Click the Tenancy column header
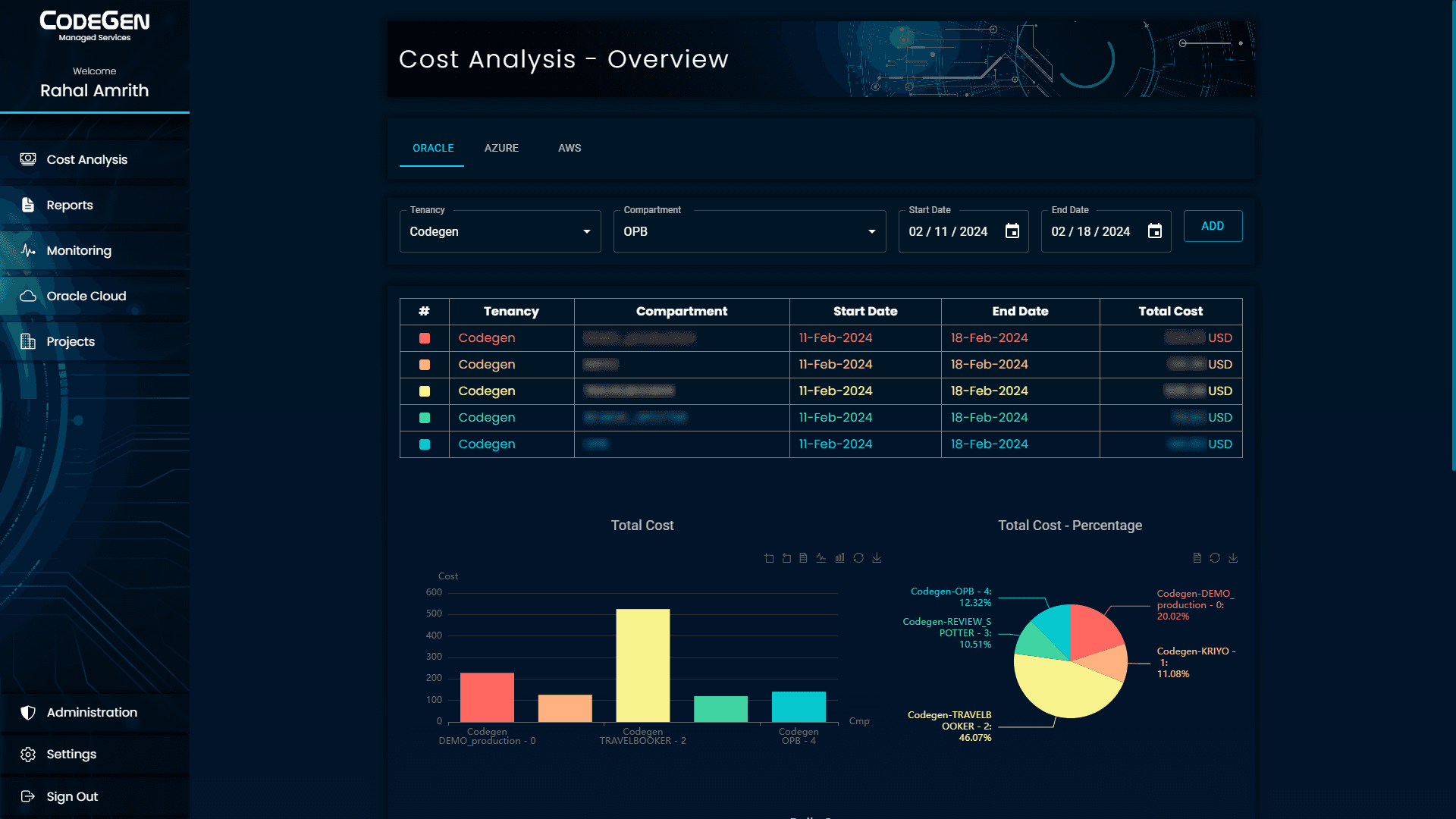This screenshot has width=1456, height=819. click(x=511, y=312)
